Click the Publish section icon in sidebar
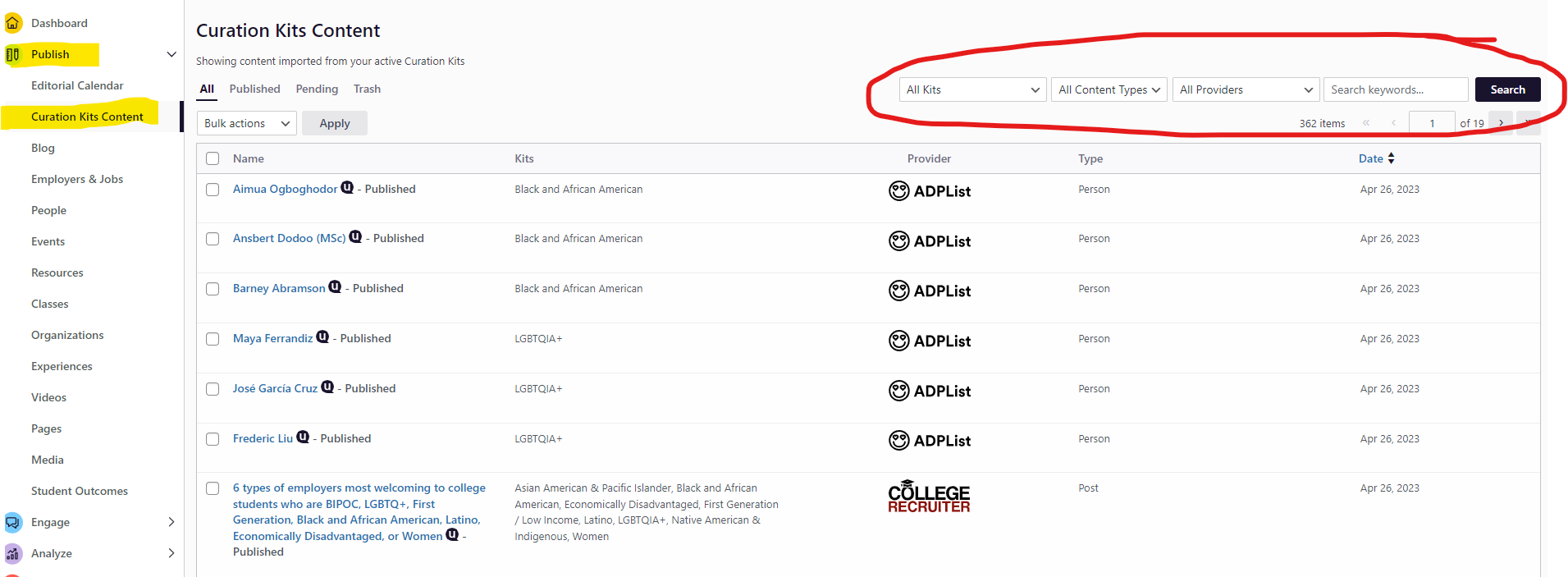The image size is (1568, 577). [x=12, y=55]
